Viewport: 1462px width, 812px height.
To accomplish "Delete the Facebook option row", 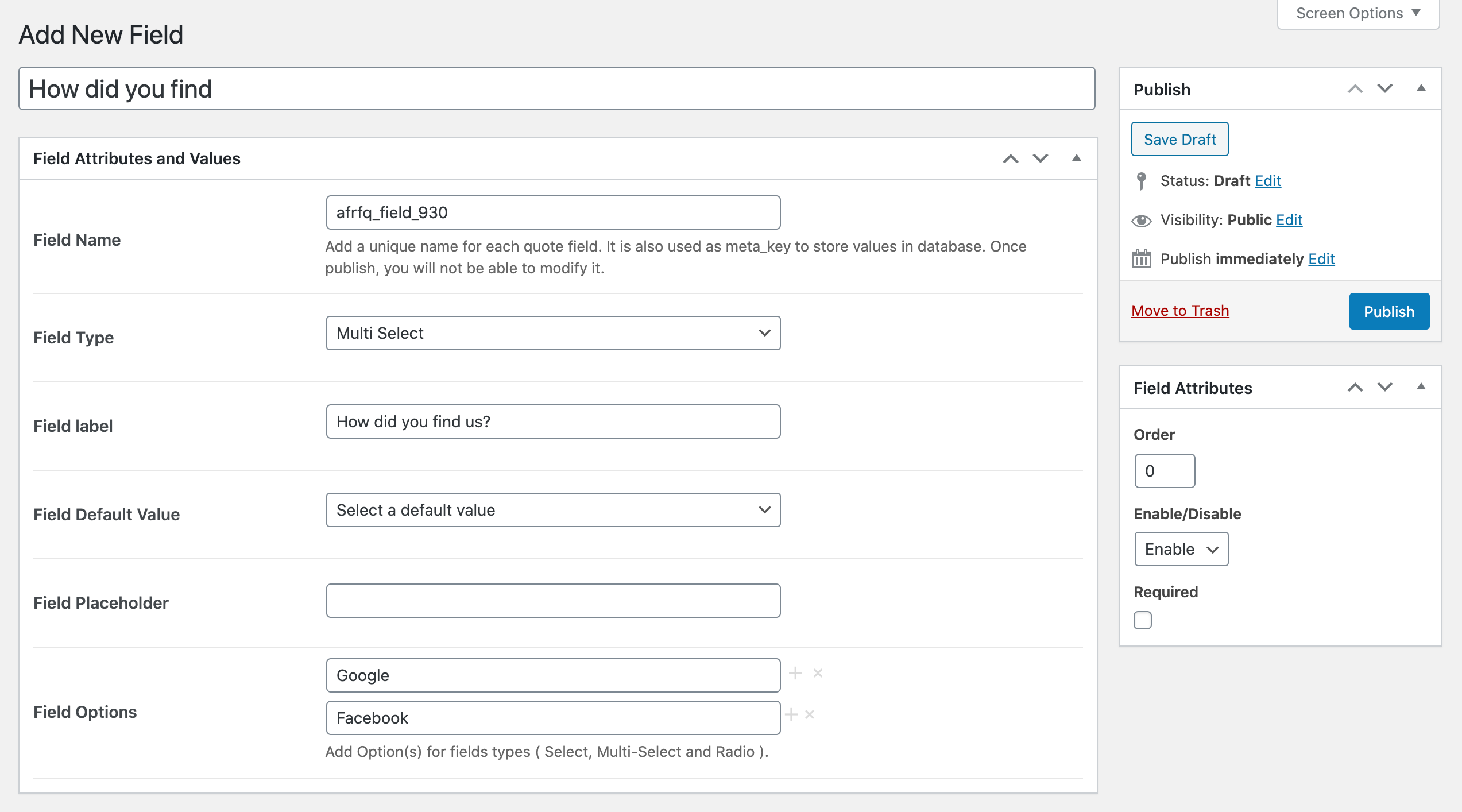I will coord(810,714).
